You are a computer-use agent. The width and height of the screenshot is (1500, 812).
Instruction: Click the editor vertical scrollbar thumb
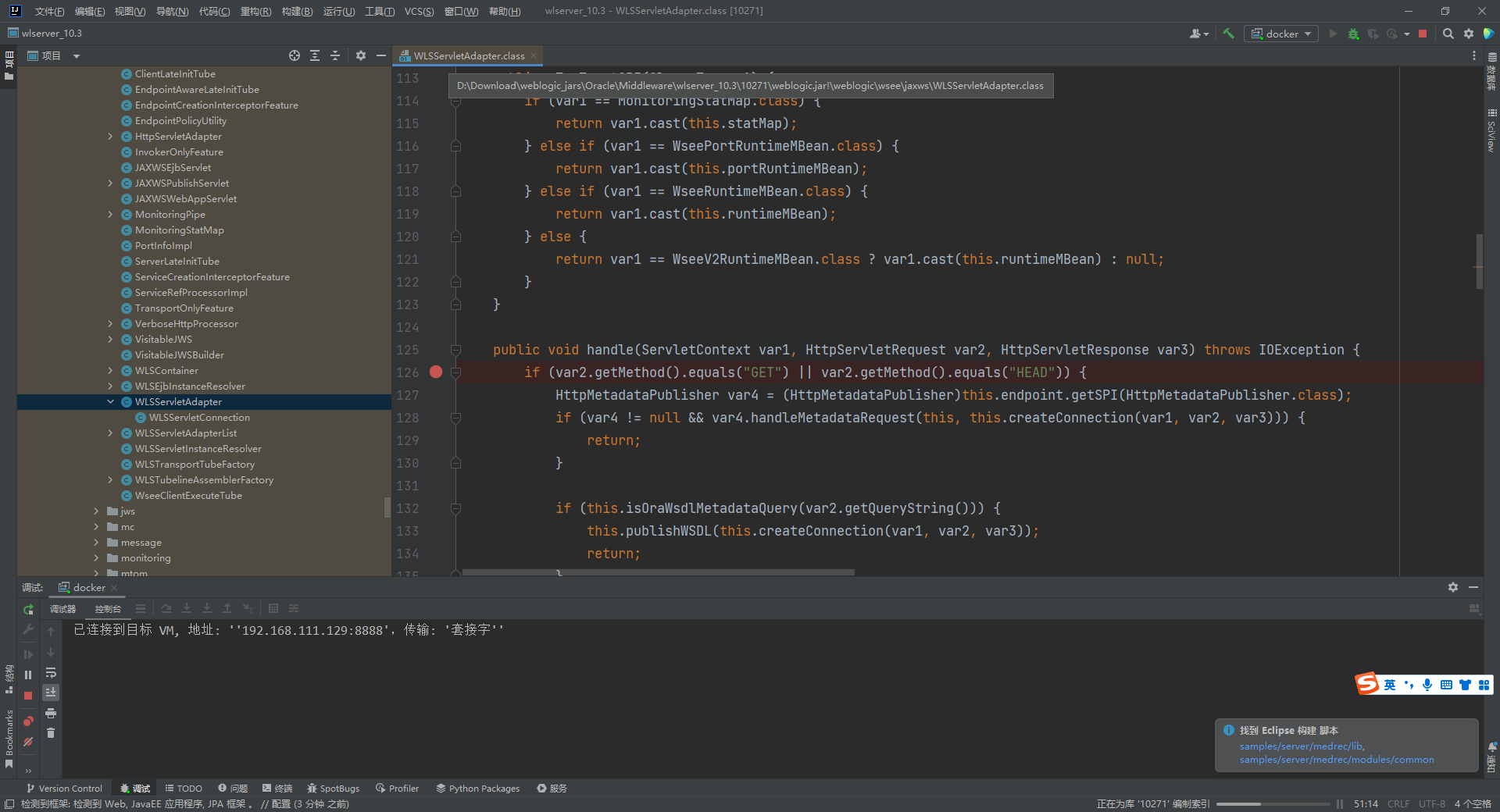[x=1479, y=262]
